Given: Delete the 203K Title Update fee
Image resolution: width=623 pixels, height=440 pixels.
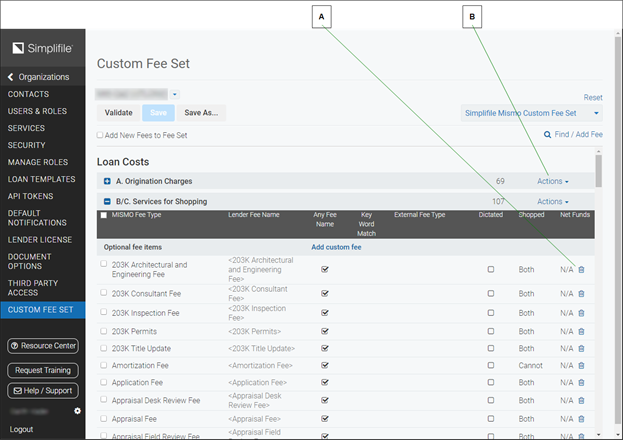Looking at the screenshot, I should (581, 348).
